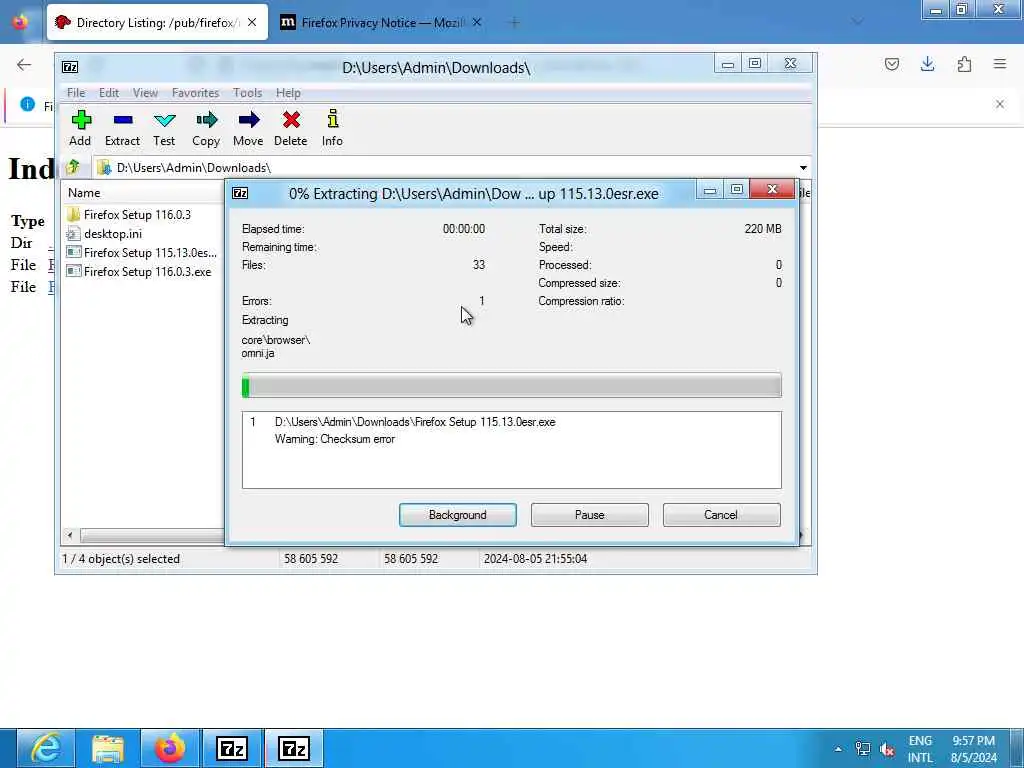Click the second 7-Zip taskbar button
The width and height of the screenshot is (1024, 768).
point(293,748)
